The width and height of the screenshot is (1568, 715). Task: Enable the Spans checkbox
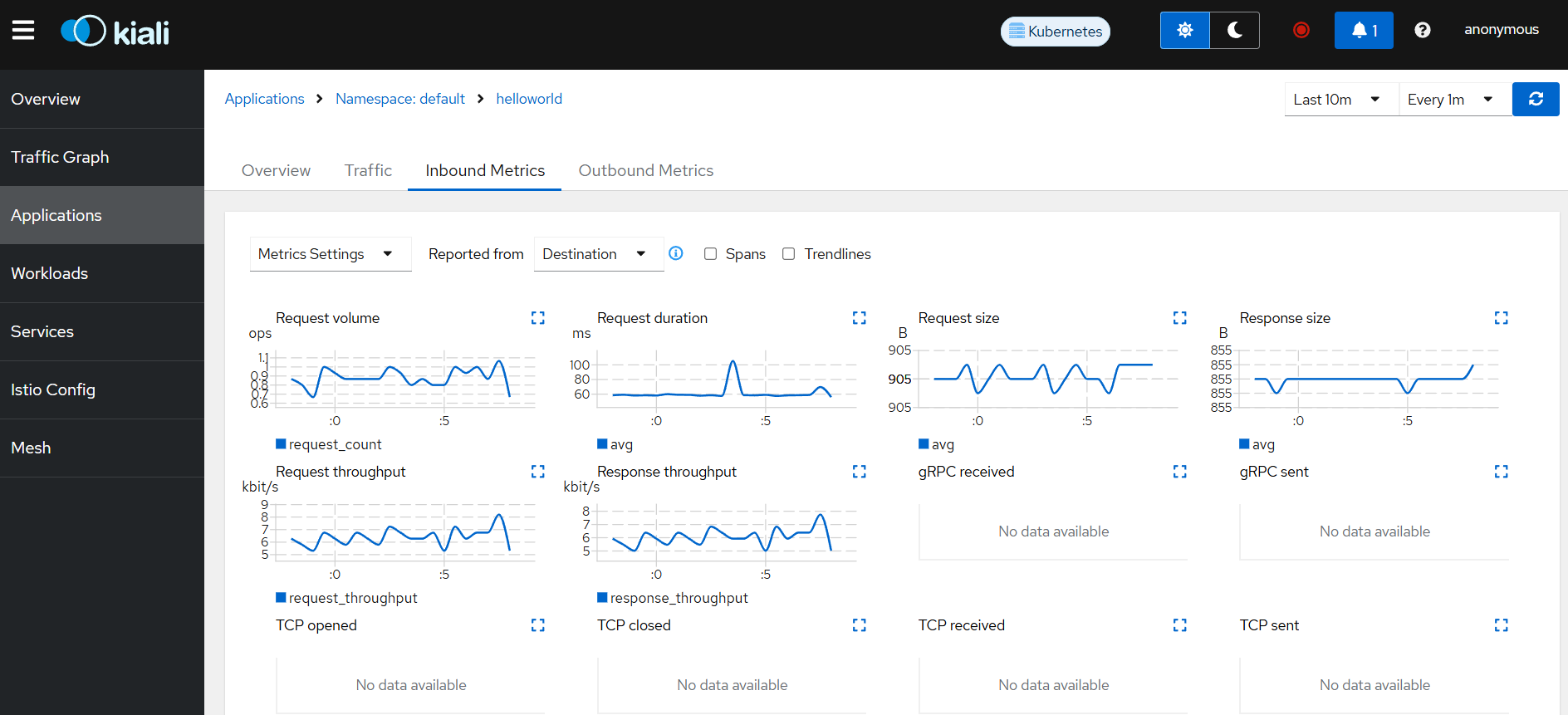[710, 254]
